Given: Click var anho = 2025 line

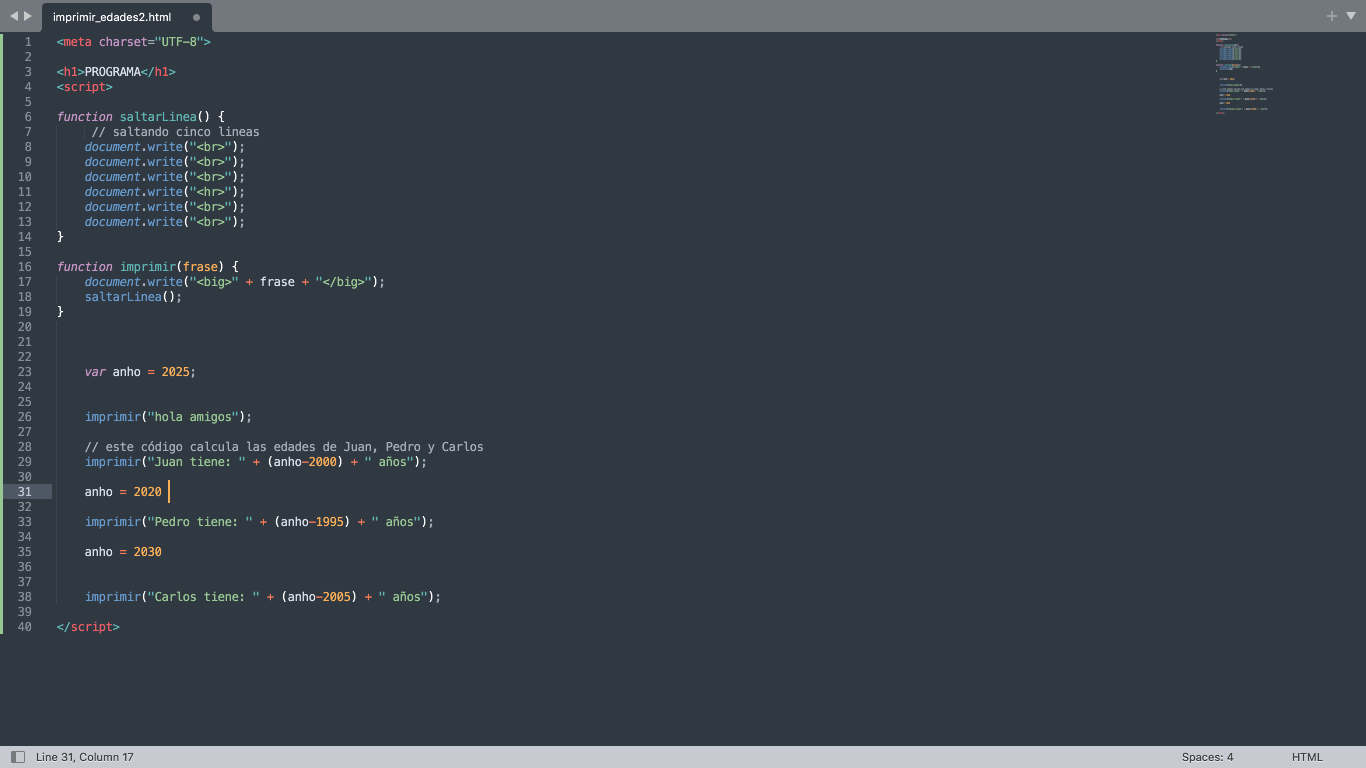Looking at the screenshot, I should coord(141,372).
